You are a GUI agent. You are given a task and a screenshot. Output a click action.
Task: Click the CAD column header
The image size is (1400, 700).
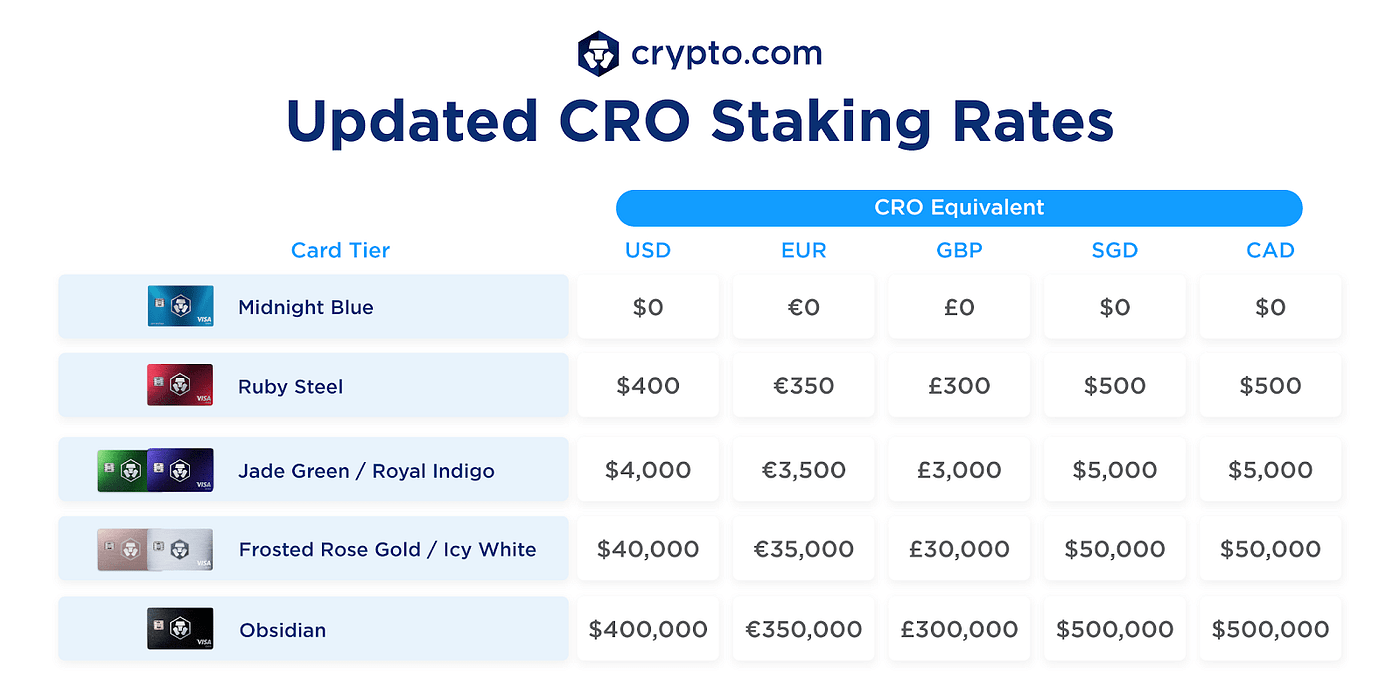click(x=1270, y=250)
